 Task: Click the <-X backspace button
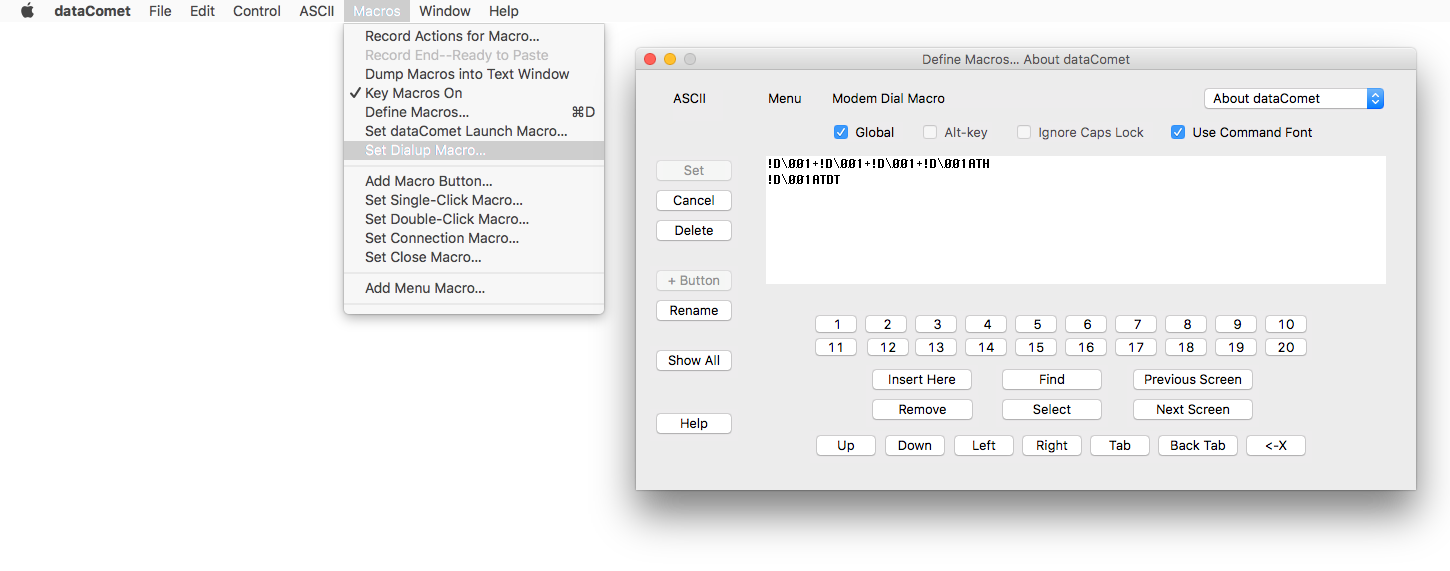1276,445
